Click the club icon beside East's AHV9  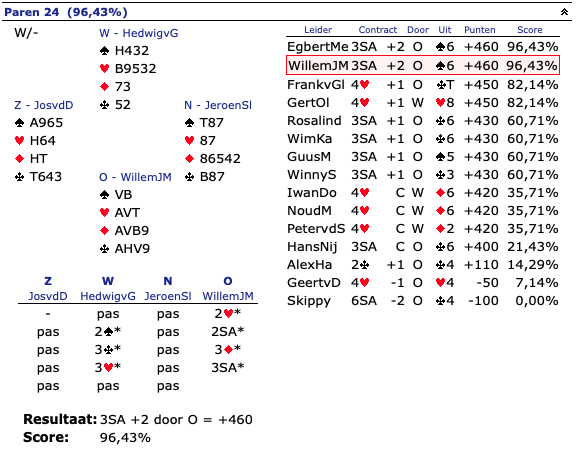(104, 249)
